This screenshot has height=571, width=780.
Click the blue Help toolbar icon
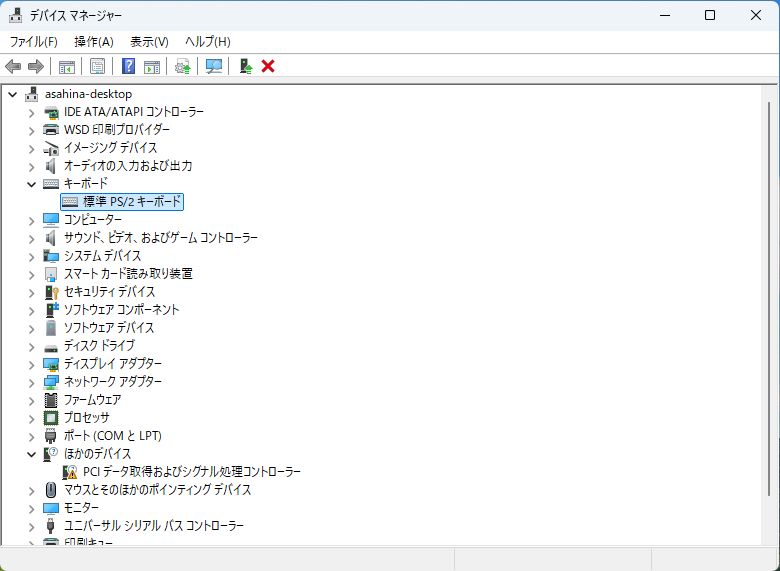(x=128, y=66)
